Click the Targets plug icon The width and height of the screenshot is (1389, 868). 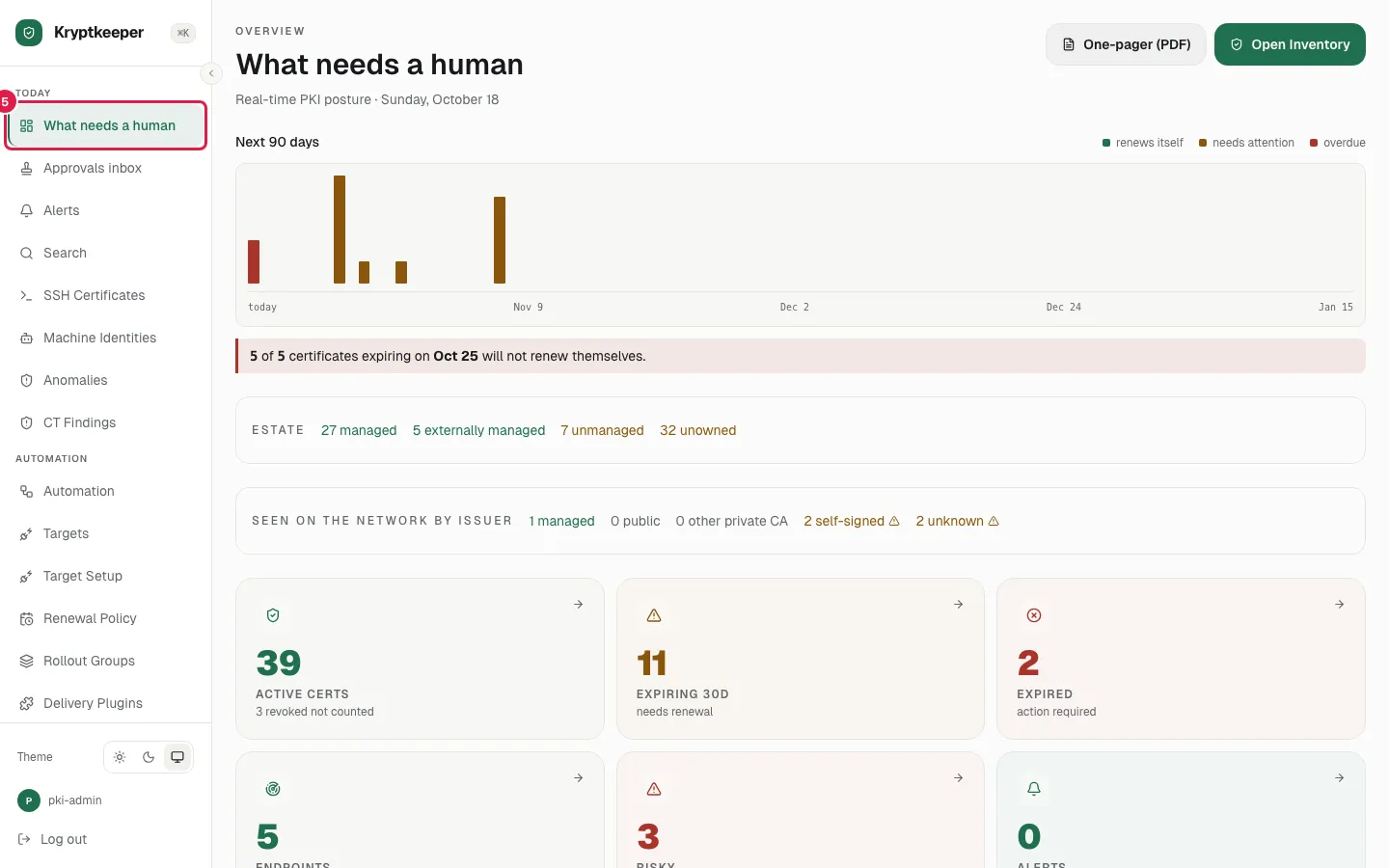tap(27, 533)
